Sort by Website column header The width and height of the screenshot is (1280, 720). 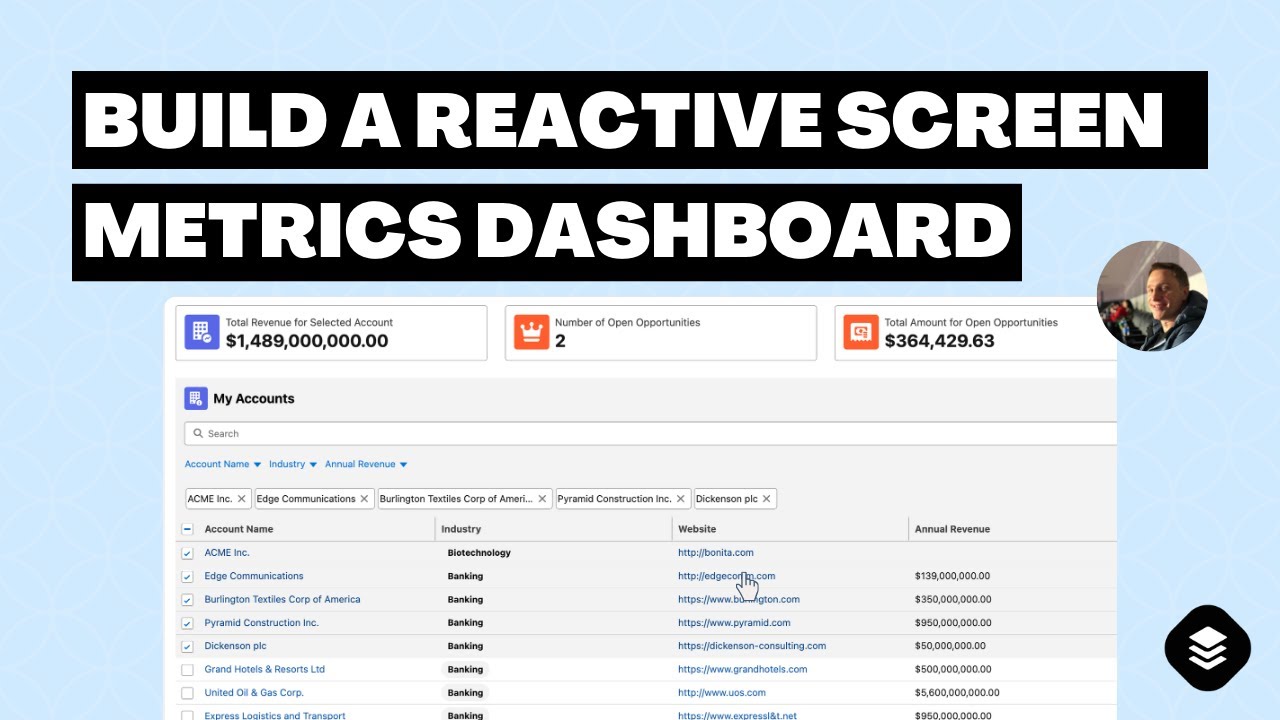pyautogui.click(x=697, y=529)
